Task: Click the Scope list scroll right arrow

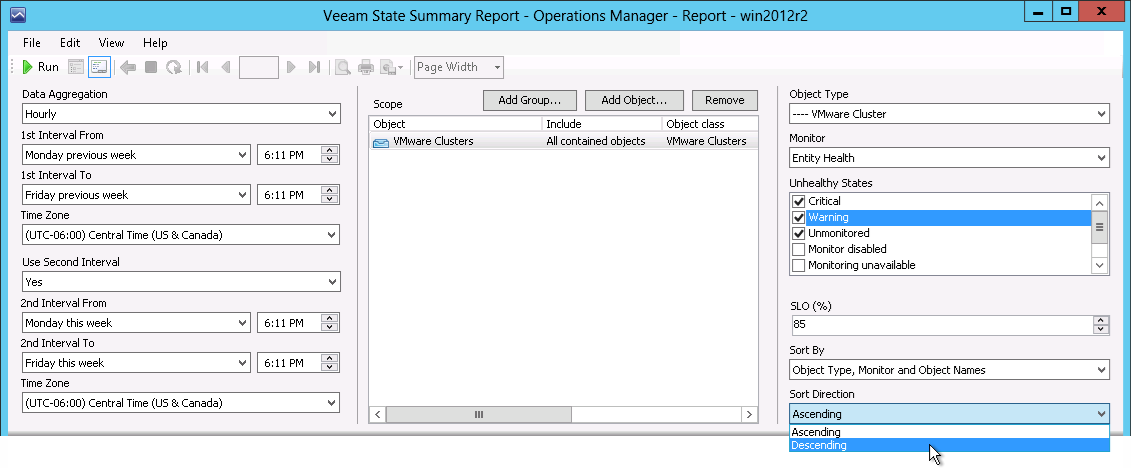Action: tap(749, 415)
